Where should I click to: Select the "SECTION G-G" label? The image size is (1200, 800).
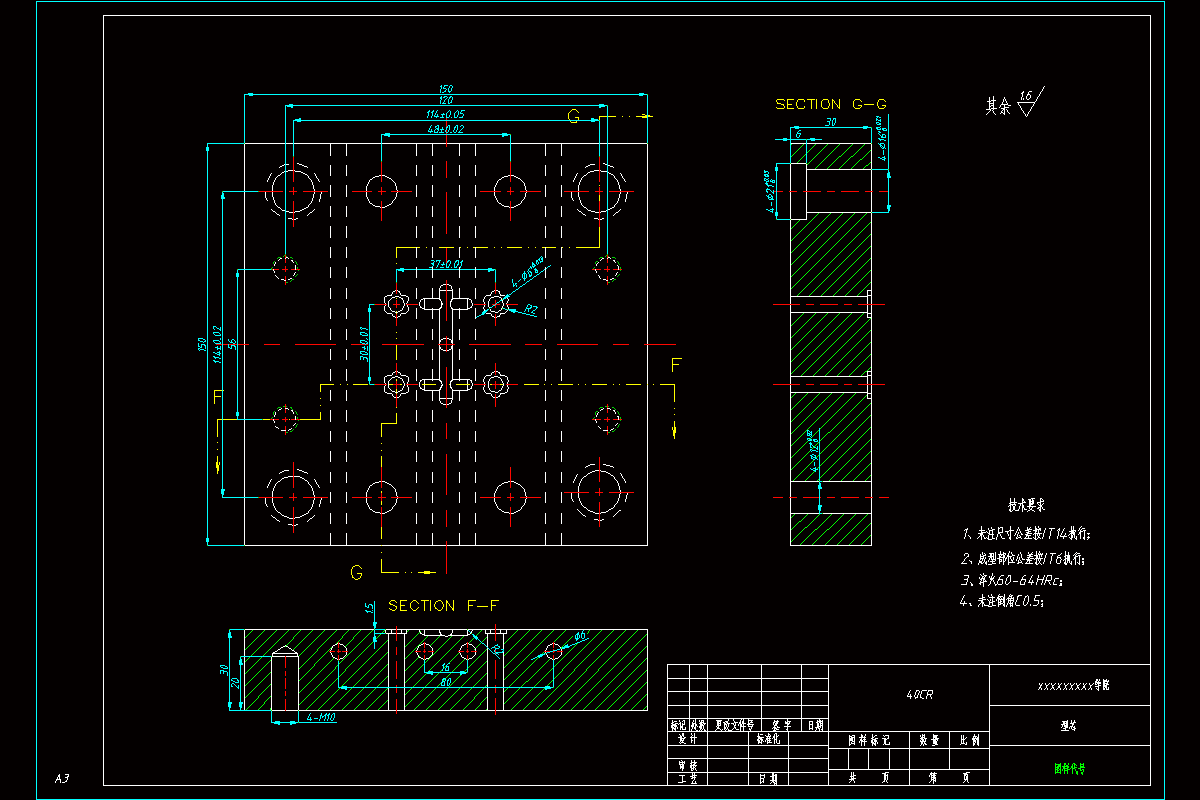tap(831, 104)
